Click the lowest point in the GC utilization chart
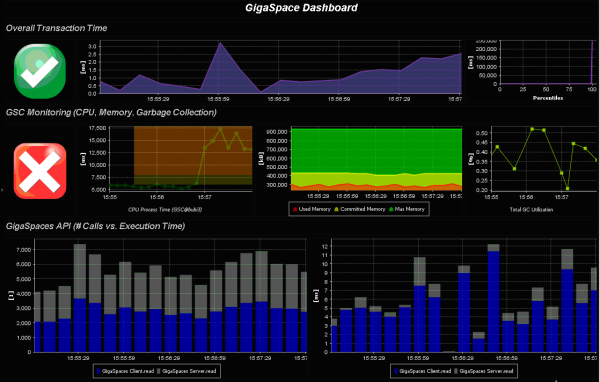The width and height of the screenshot is (600, 382). [567, 188]
